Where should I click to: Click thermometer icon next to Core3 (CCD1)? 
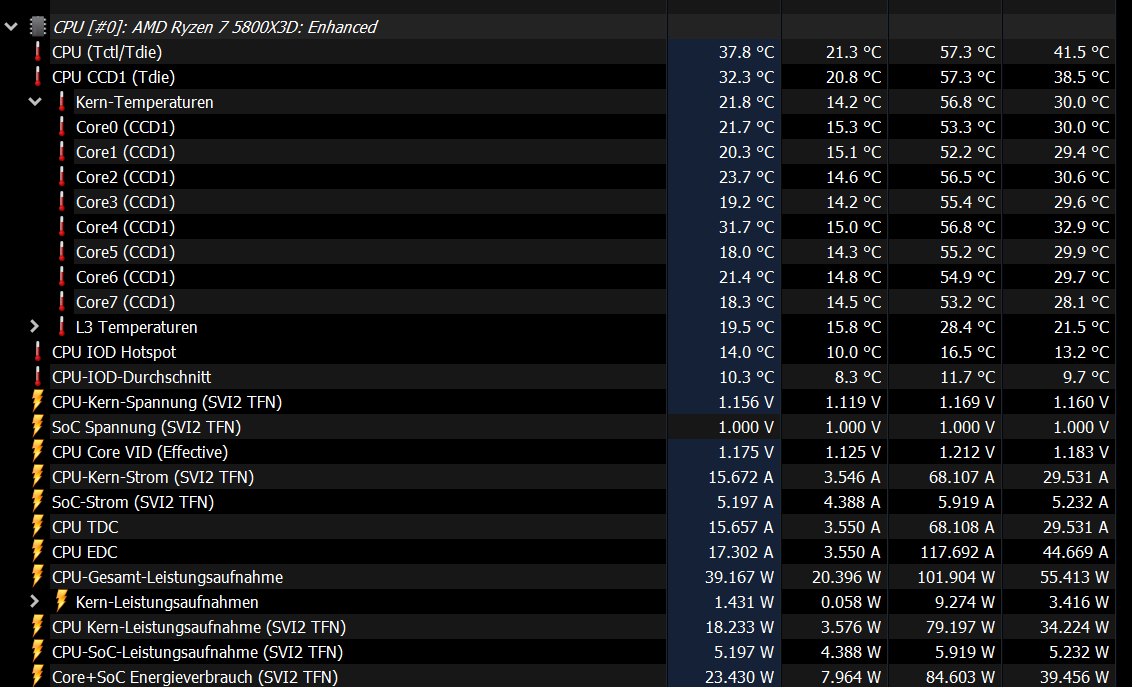click(x=61, y=202)
